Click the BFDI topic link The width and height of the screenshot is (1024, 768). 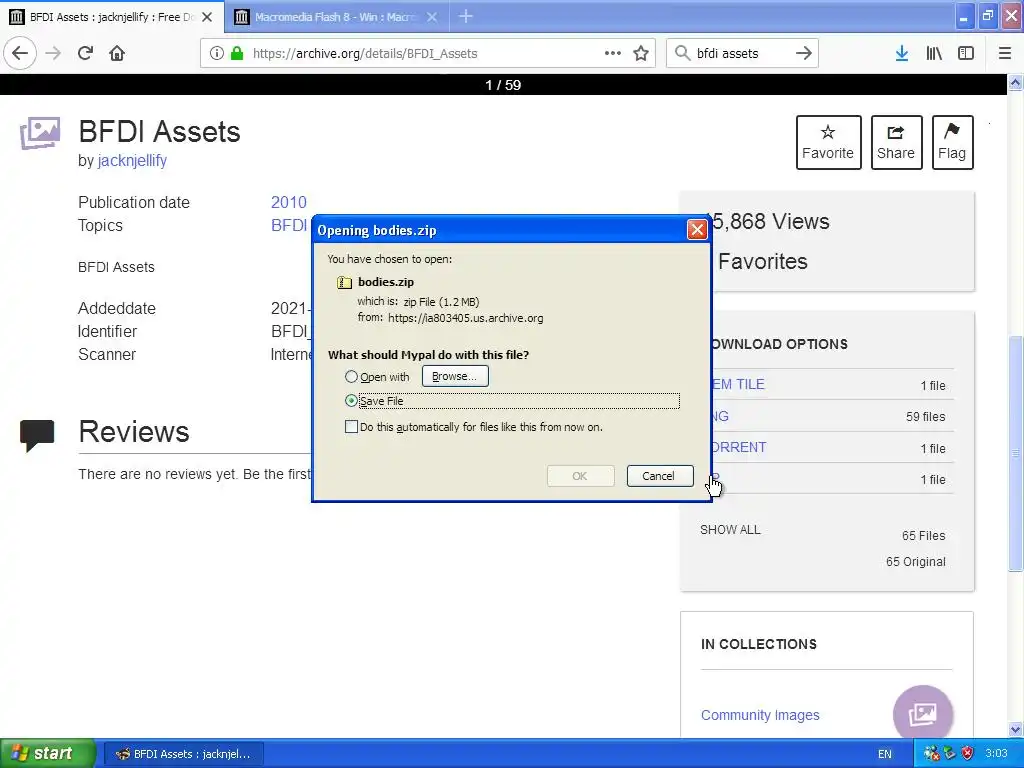(x=289, y=225)
